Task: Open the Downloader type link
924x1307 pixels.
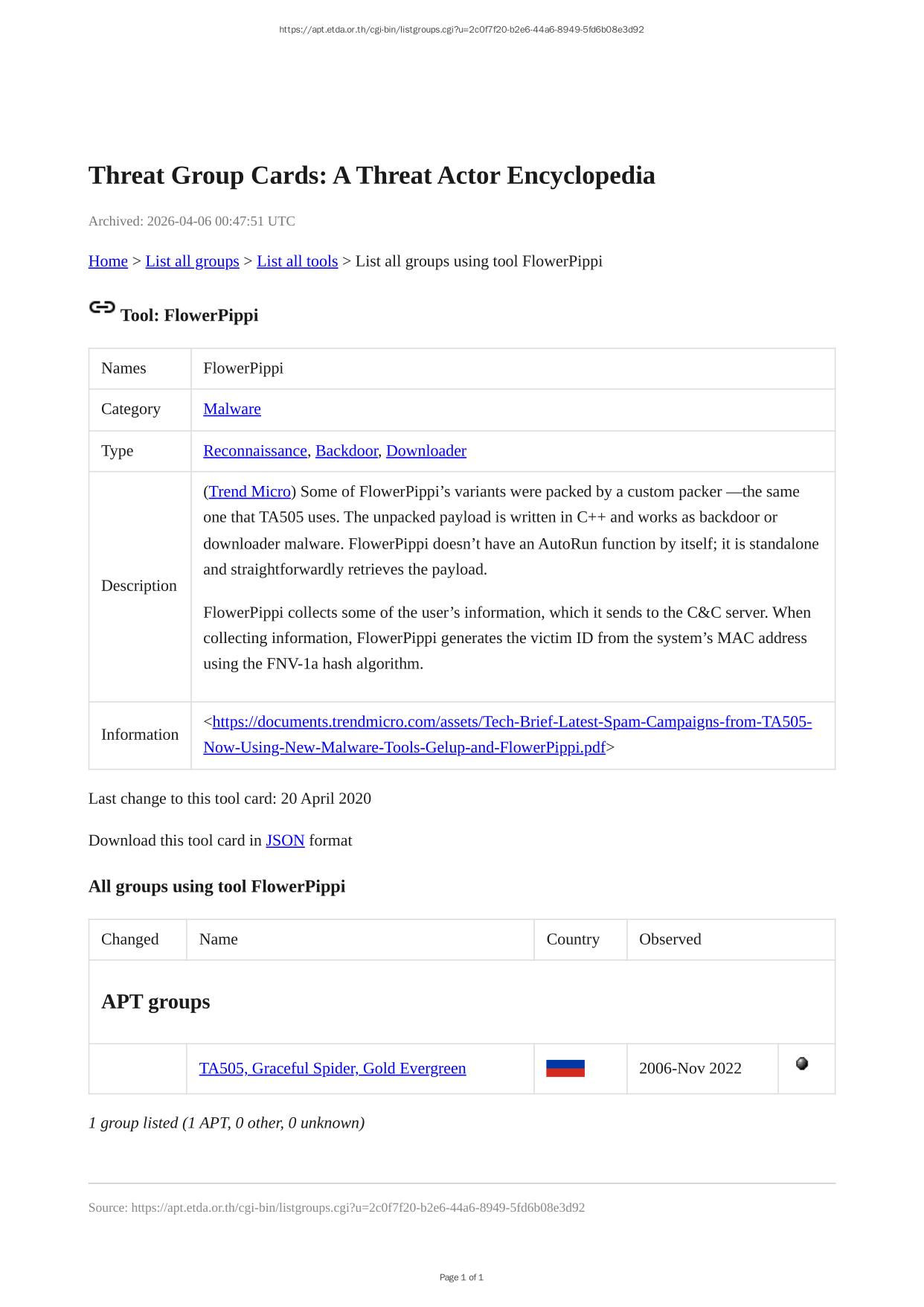Action: (x=426, y=451)
